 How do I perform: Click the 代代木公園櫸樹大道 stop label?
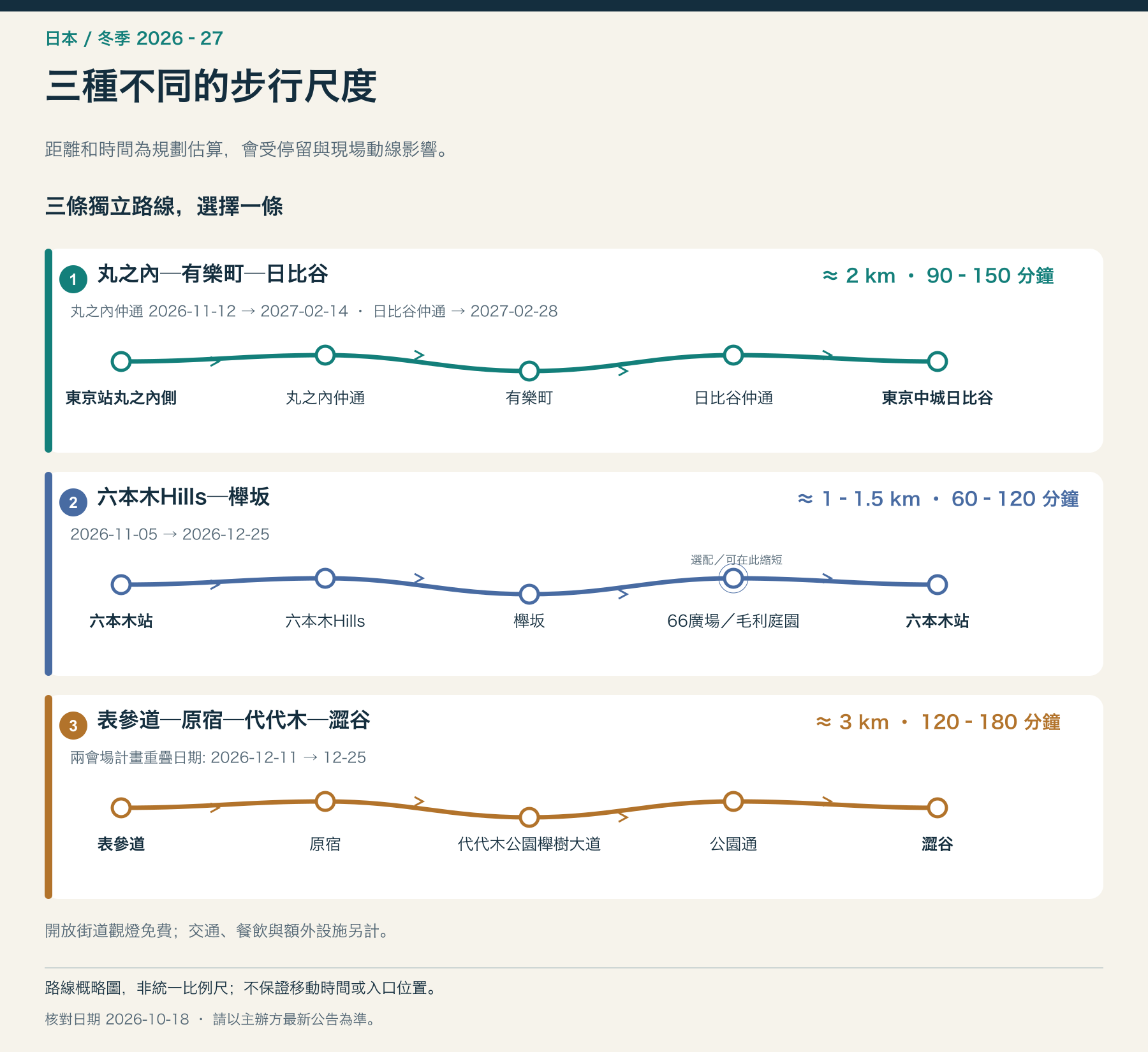tap(529, 844)
